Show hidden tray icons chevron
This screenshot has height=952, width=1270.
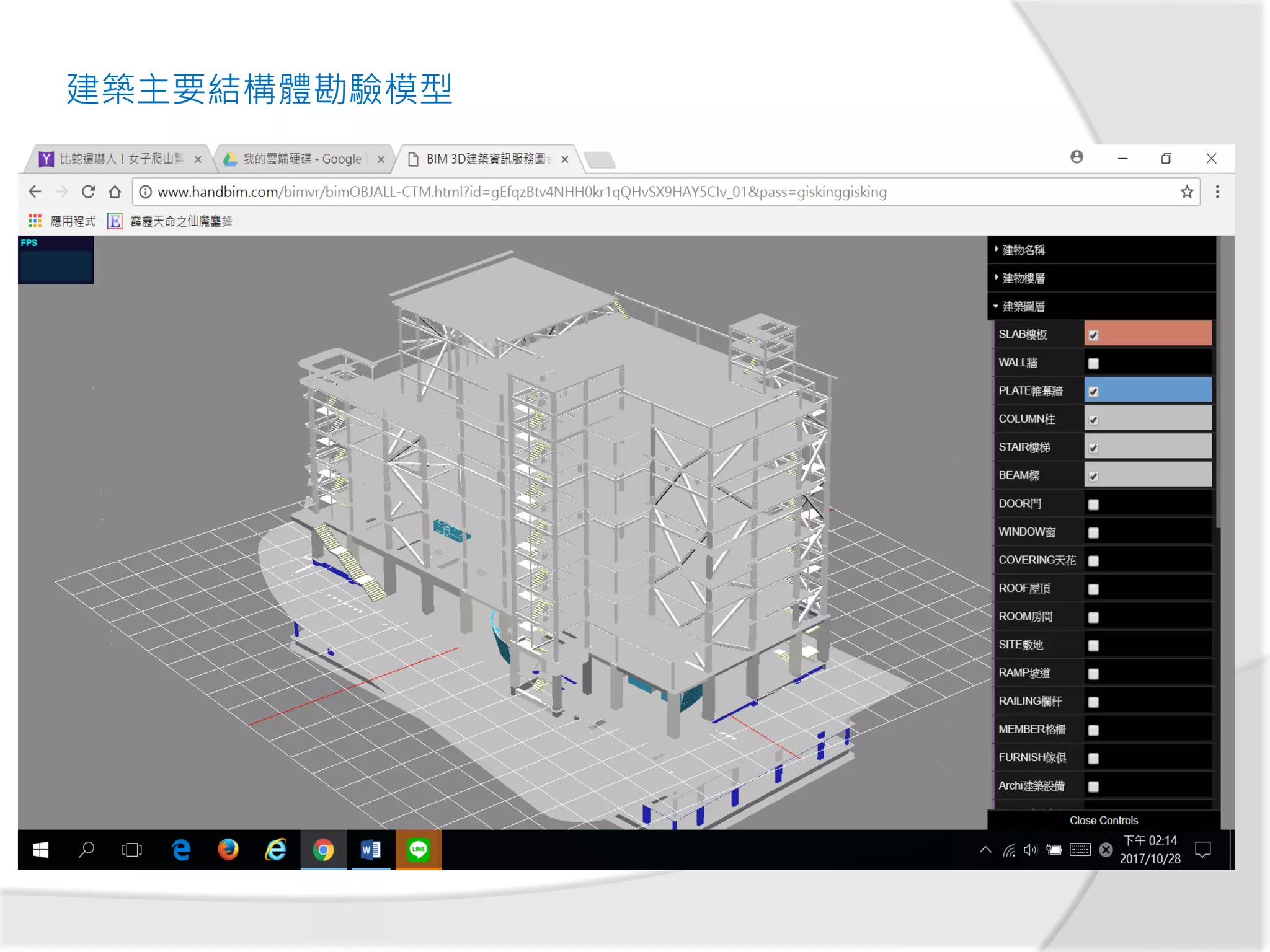(985, 850)
